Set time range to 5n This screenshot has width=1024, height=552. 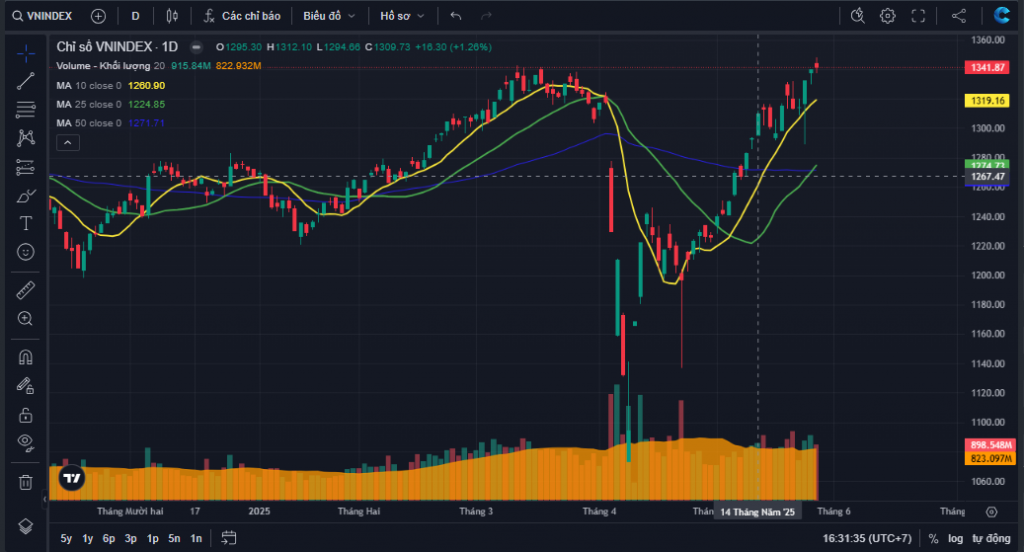pos(174,539)
